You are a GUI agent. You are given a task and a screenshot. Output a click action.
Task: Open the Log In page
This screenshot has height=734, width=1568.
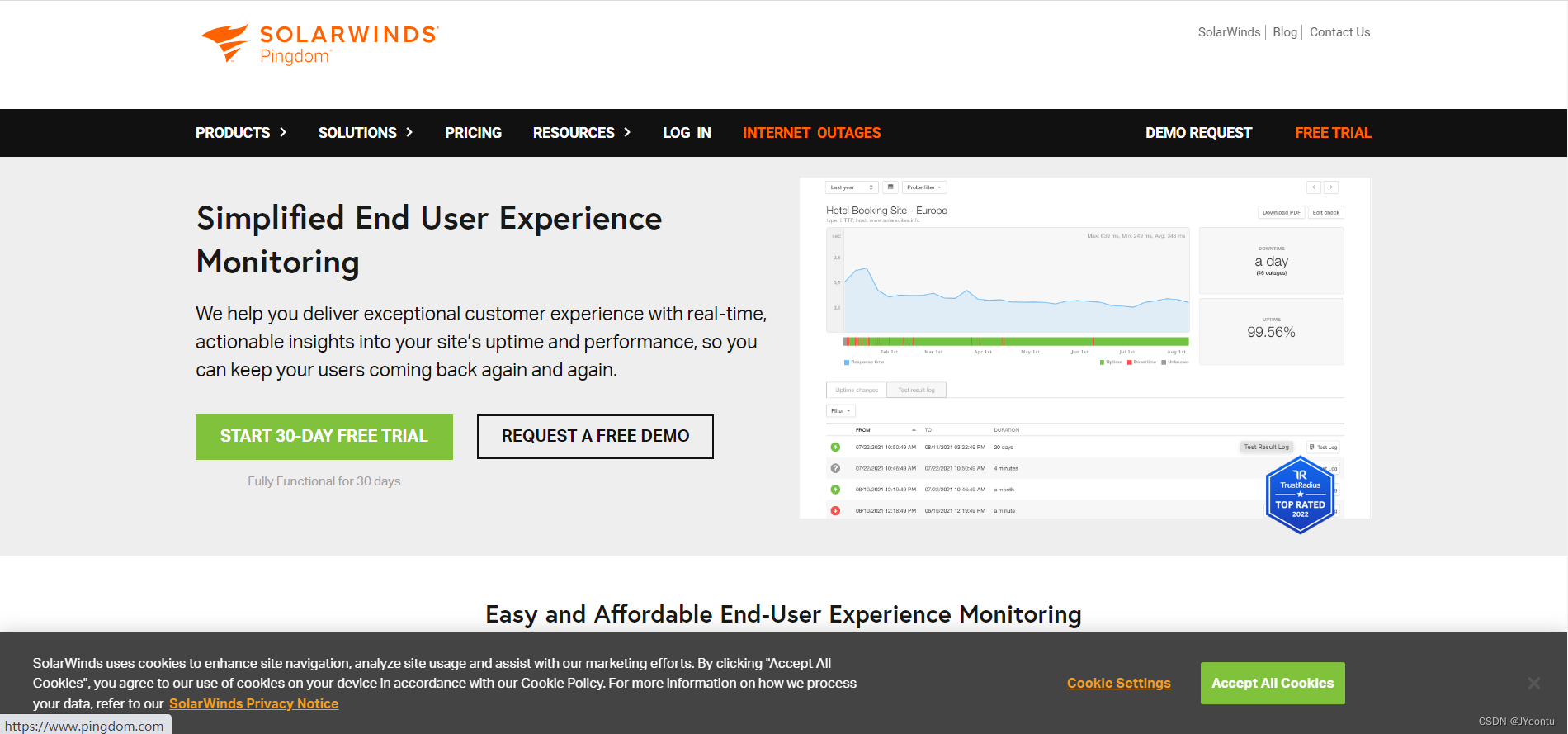687,133
